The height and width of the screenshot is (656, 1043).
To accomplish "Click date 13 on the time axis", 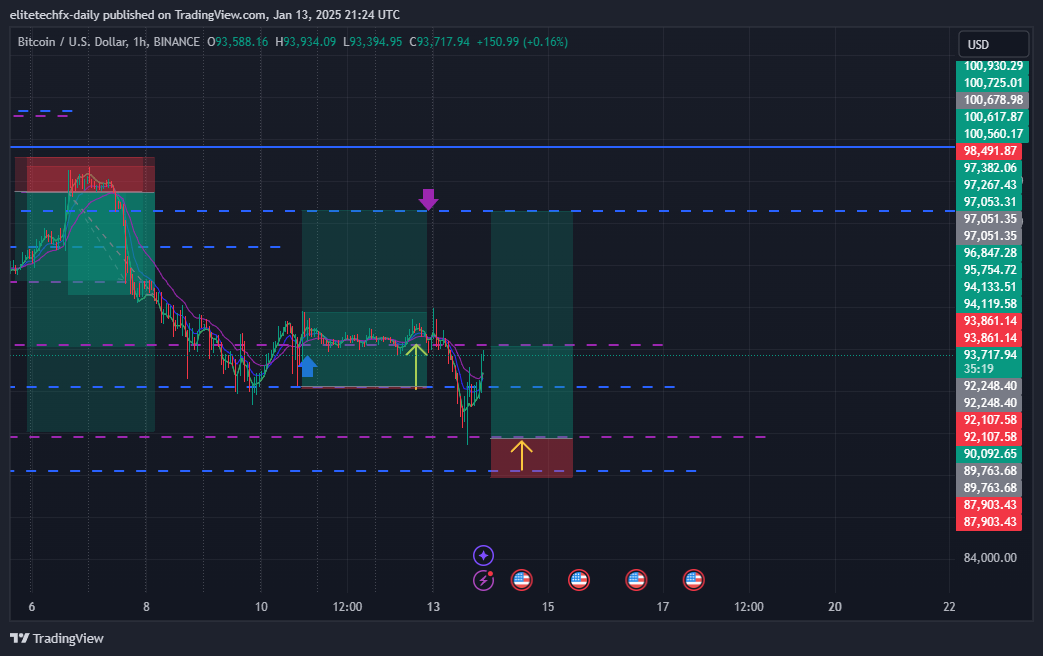I will (x=434, y=607).
